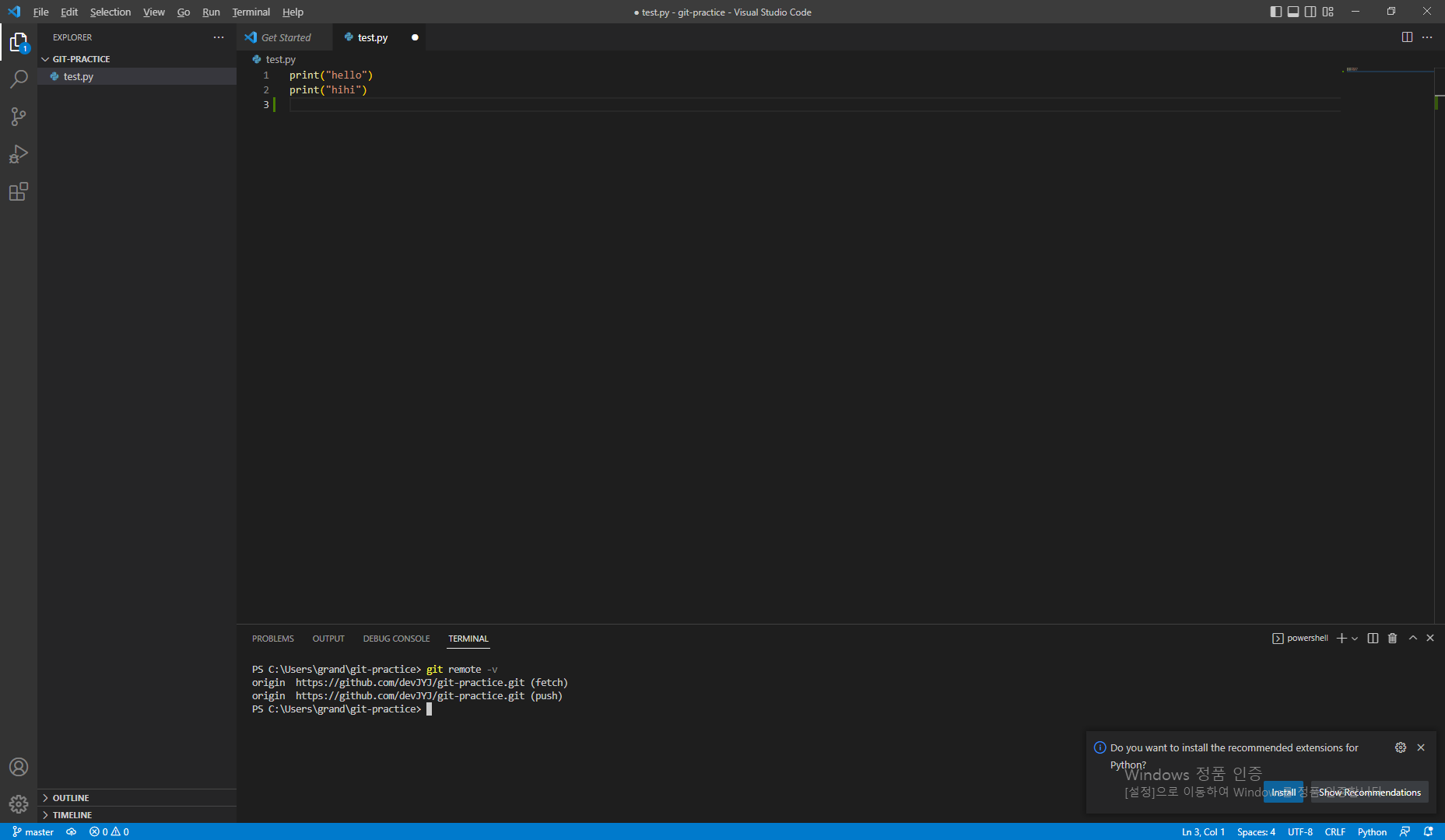Kill terminal with trash icon
This screenshot has width=1445, height=840.
(x=1393, y=638)
